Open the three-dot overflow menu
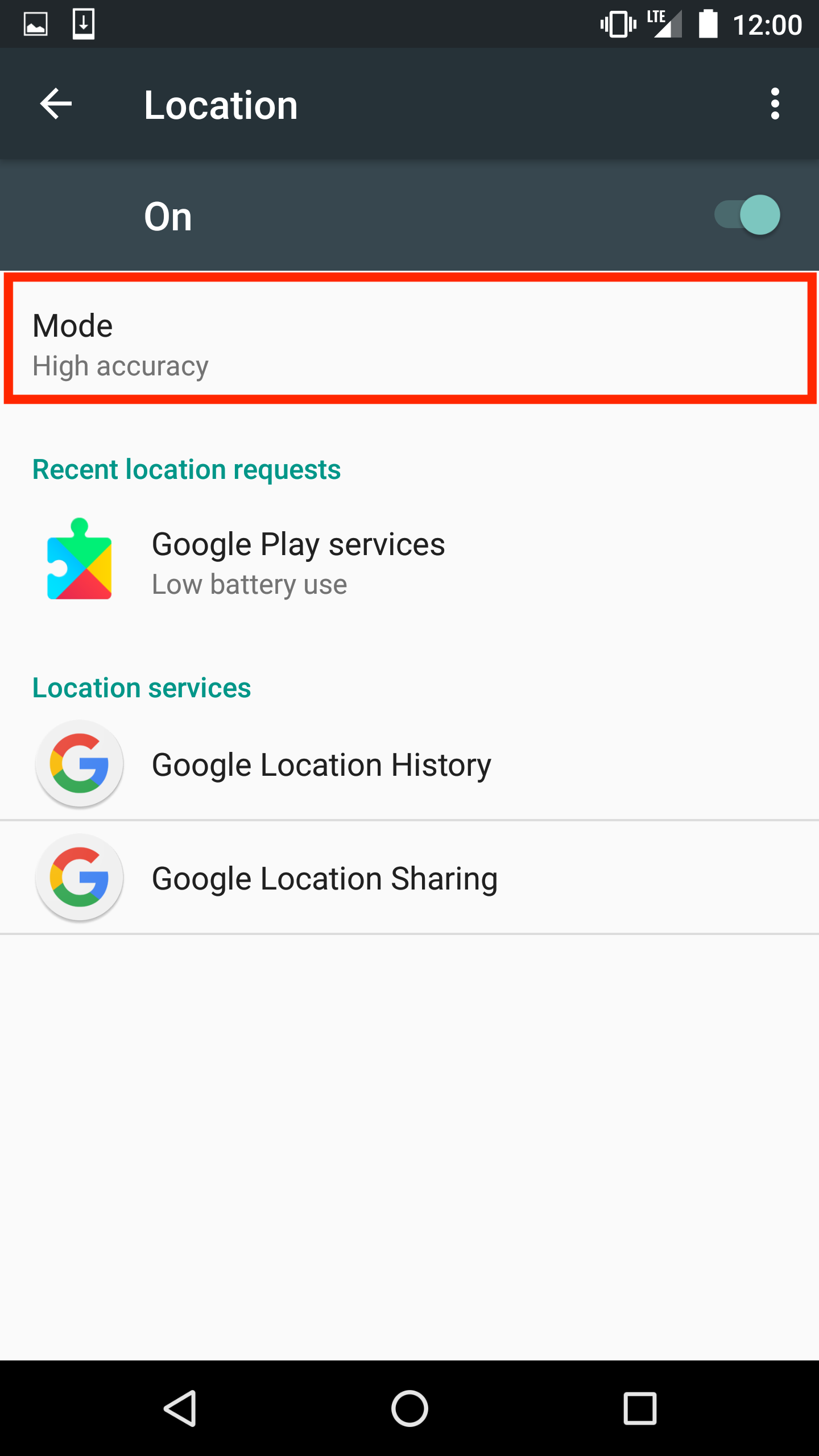 [x=775, y=104]
